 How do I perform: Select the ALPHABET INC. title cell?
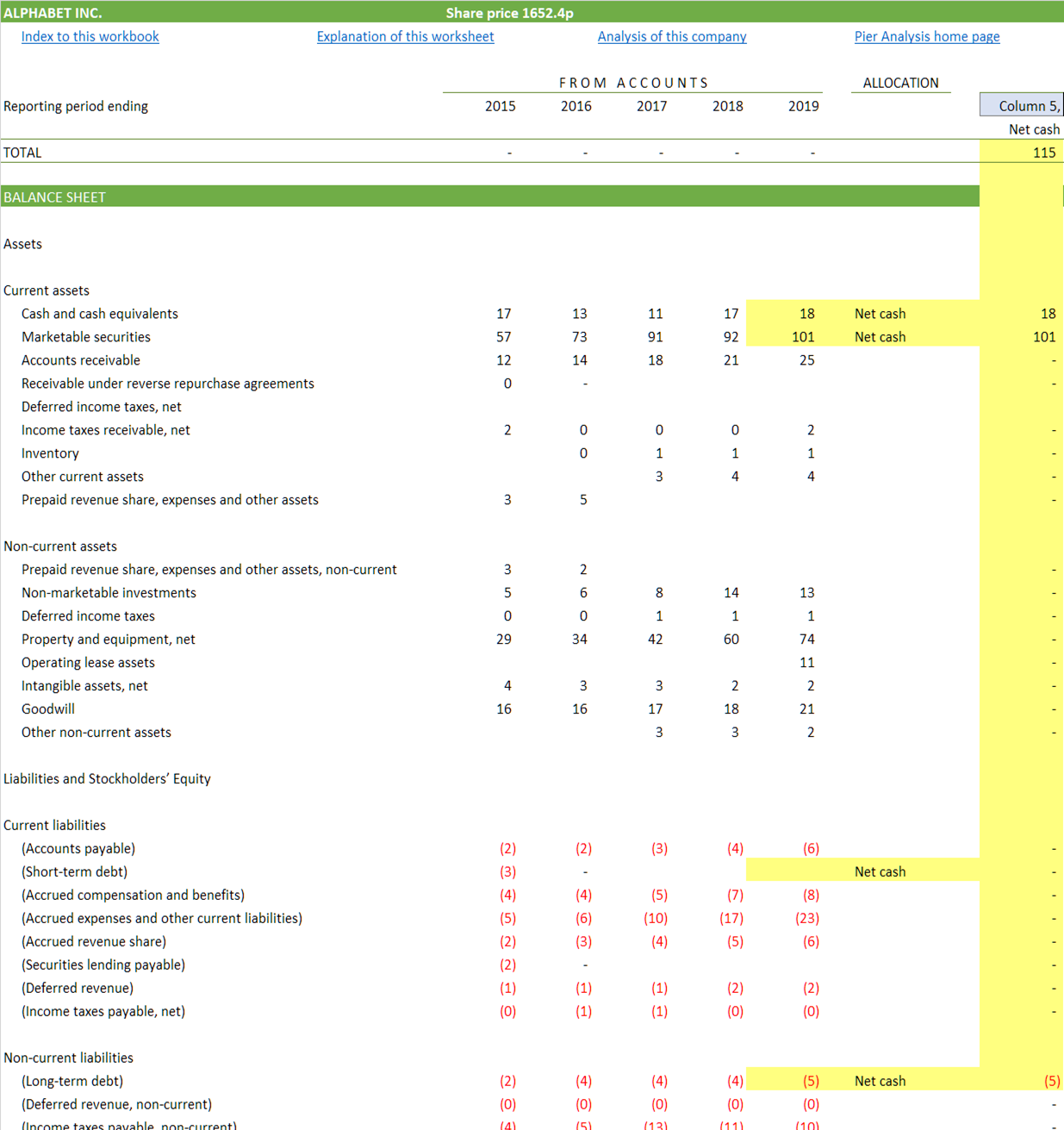[x=53, y=13]
